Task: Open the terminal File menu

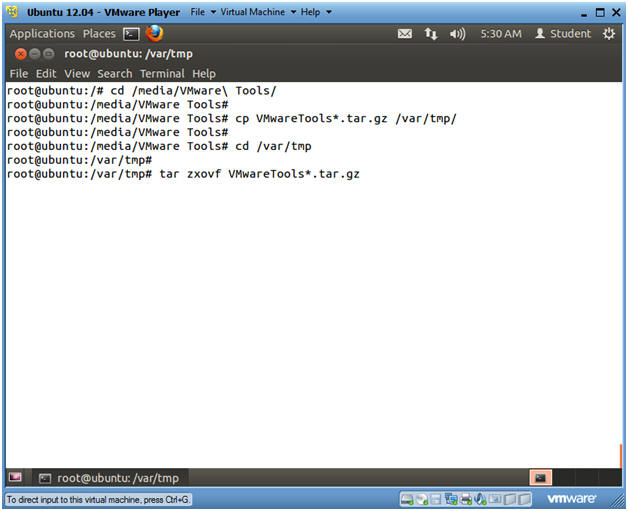Action: coord(19,74)
